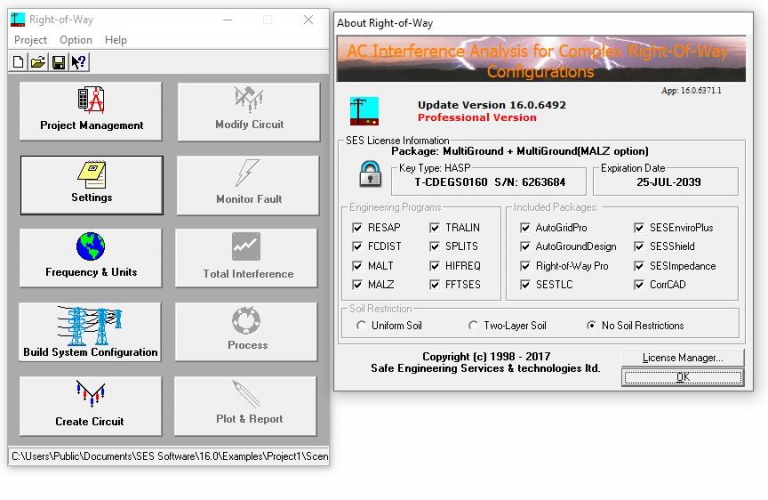Click the Process button

(x=246, y=332)
